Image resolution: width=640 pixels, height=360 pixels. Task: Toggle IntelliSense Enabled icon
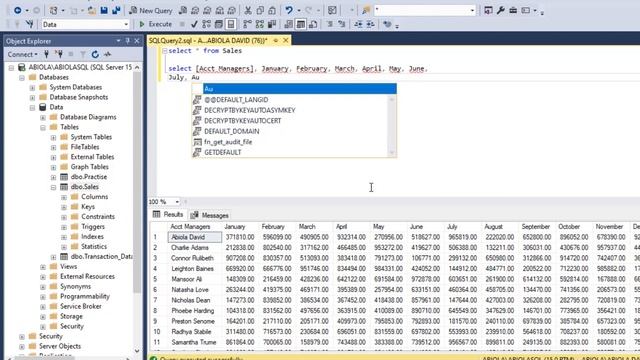pos(231,24)
